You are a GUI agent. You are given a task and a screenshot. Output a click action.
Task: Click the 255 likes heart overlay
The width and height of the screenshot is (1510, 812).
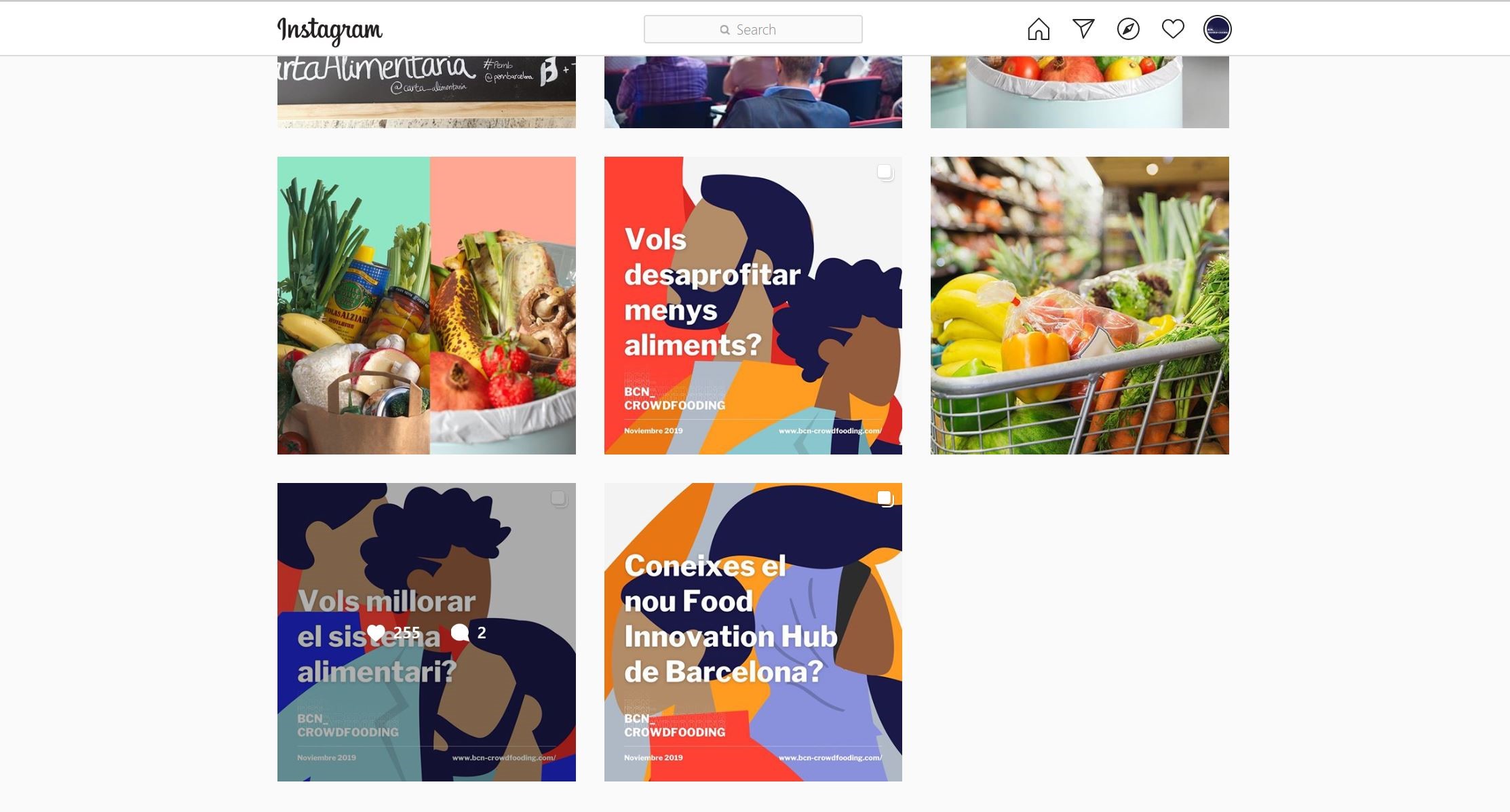[393, 633]
